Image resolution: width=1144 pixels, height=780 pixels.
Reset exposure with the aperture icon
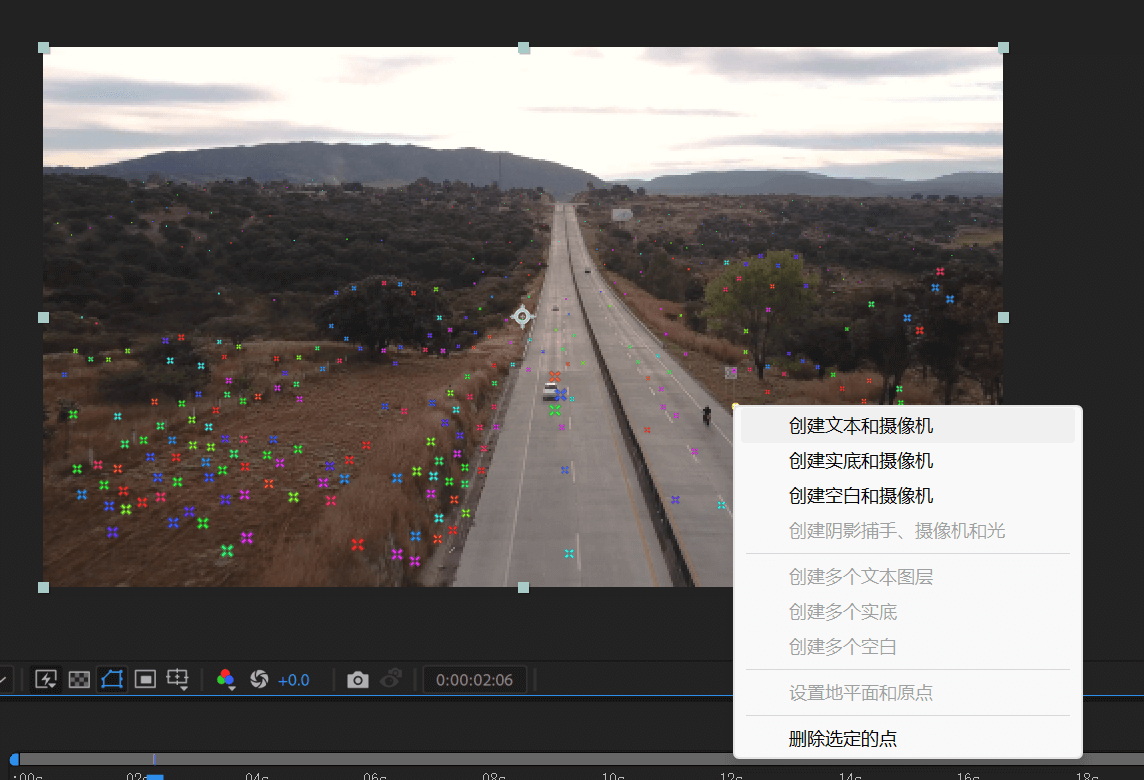(x=259, y=680)
